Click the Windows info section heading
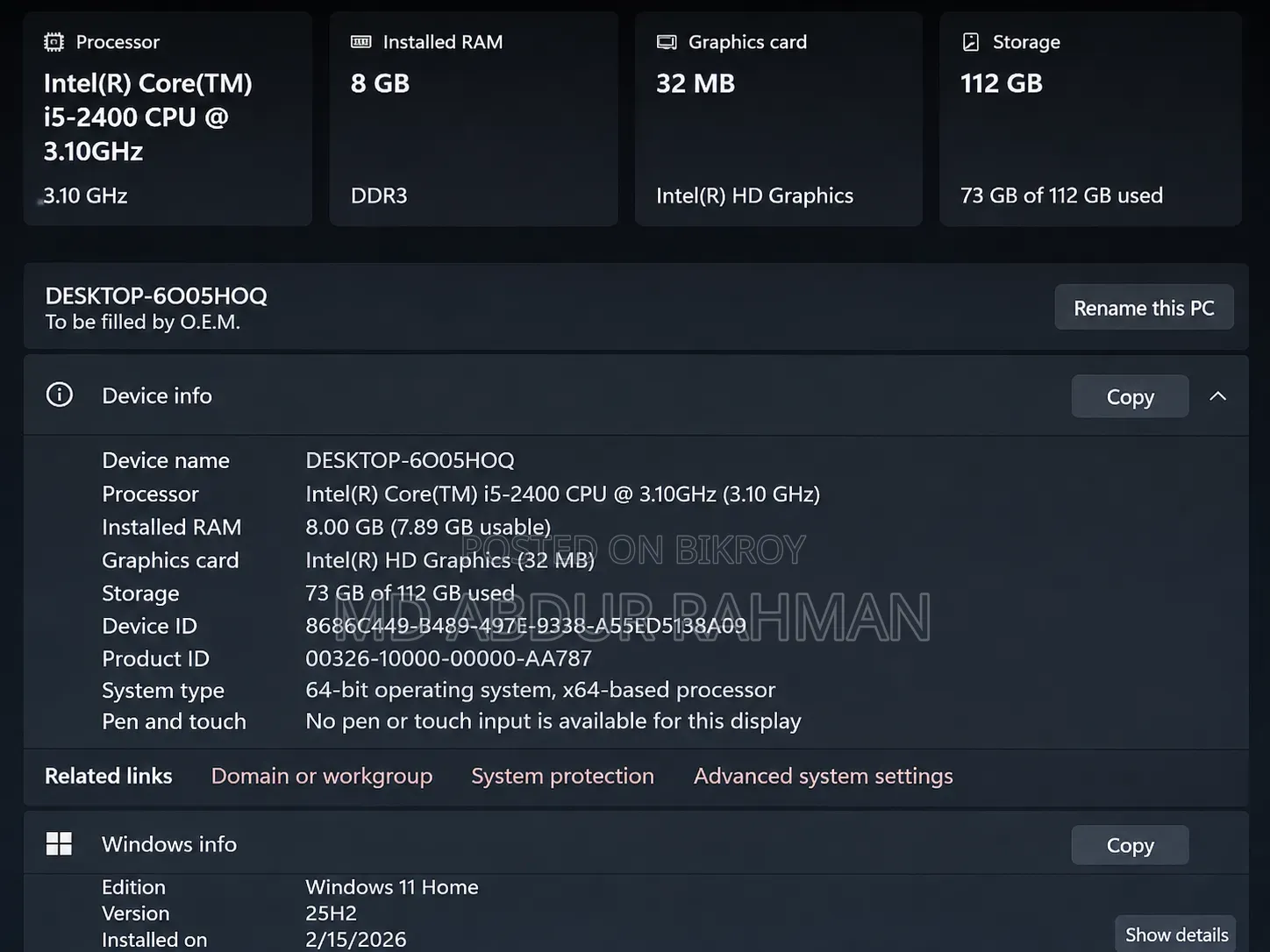Viewport: 1270px width, 952px height. (x=169, y=844)
